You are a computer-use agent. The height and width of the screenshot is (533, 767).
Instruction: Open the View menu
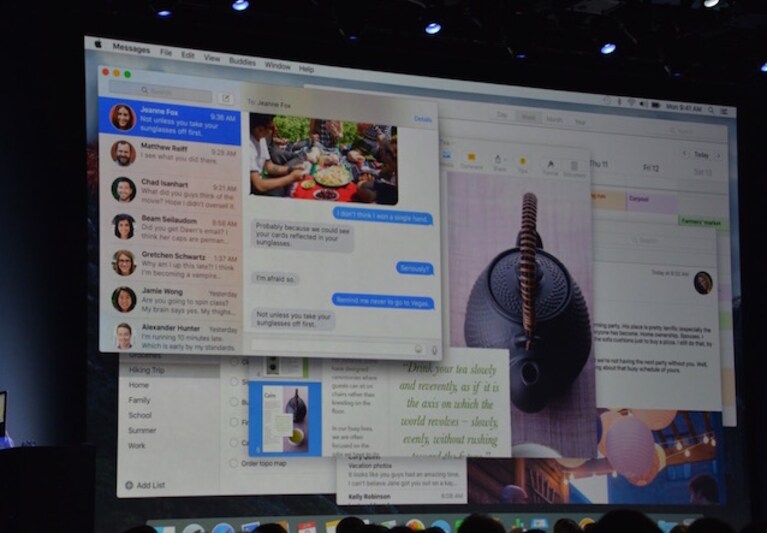coord(212,58)
